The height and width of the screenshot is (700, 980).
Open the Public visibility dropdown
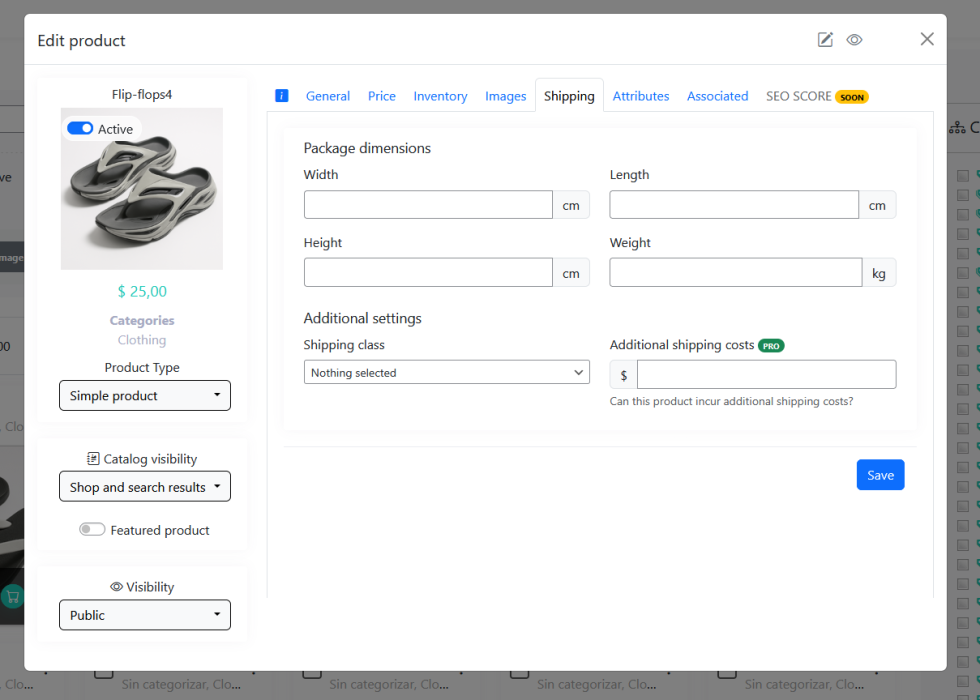coord(145,615)
